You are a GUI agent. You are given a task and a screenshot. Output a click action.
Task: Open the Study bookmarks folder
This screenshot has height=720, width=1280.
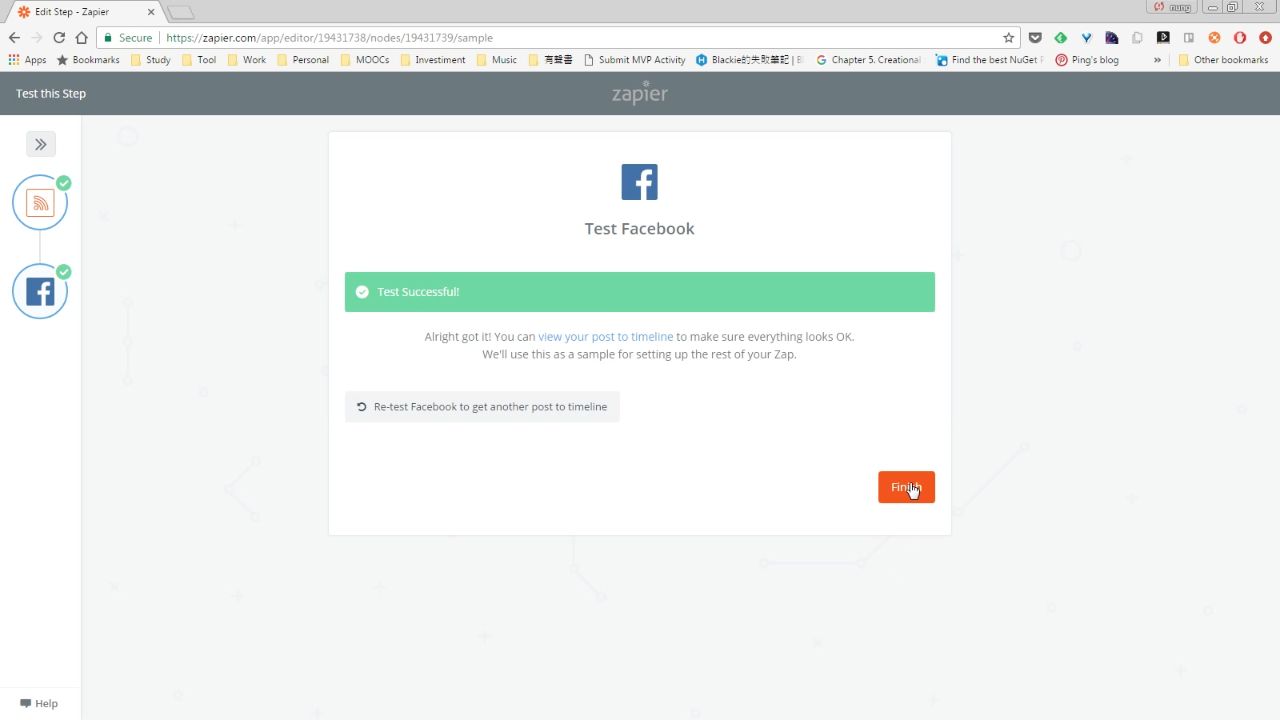(x=151, y=60)
